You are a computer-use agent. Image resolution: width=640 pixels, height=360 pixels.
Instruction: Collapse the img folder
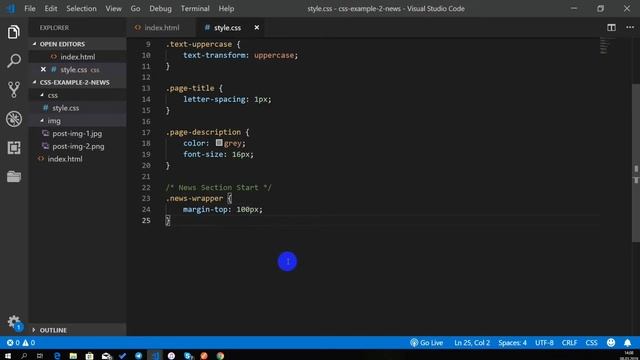point(77,121)
